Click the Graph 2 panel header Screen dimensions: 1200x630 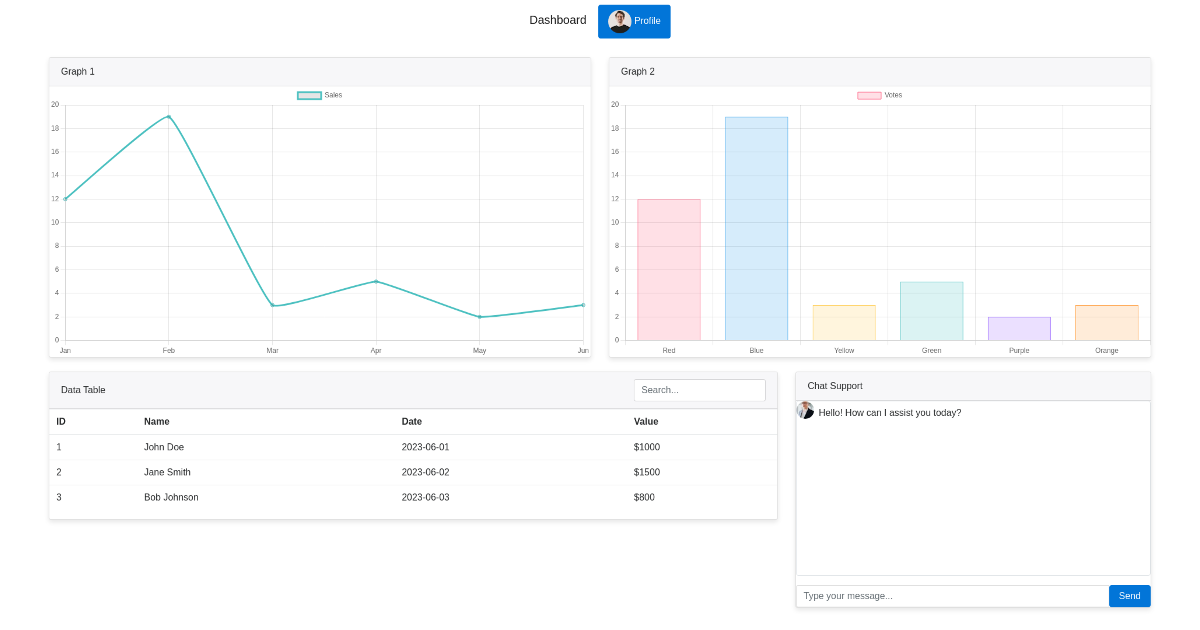click(638, 71)
